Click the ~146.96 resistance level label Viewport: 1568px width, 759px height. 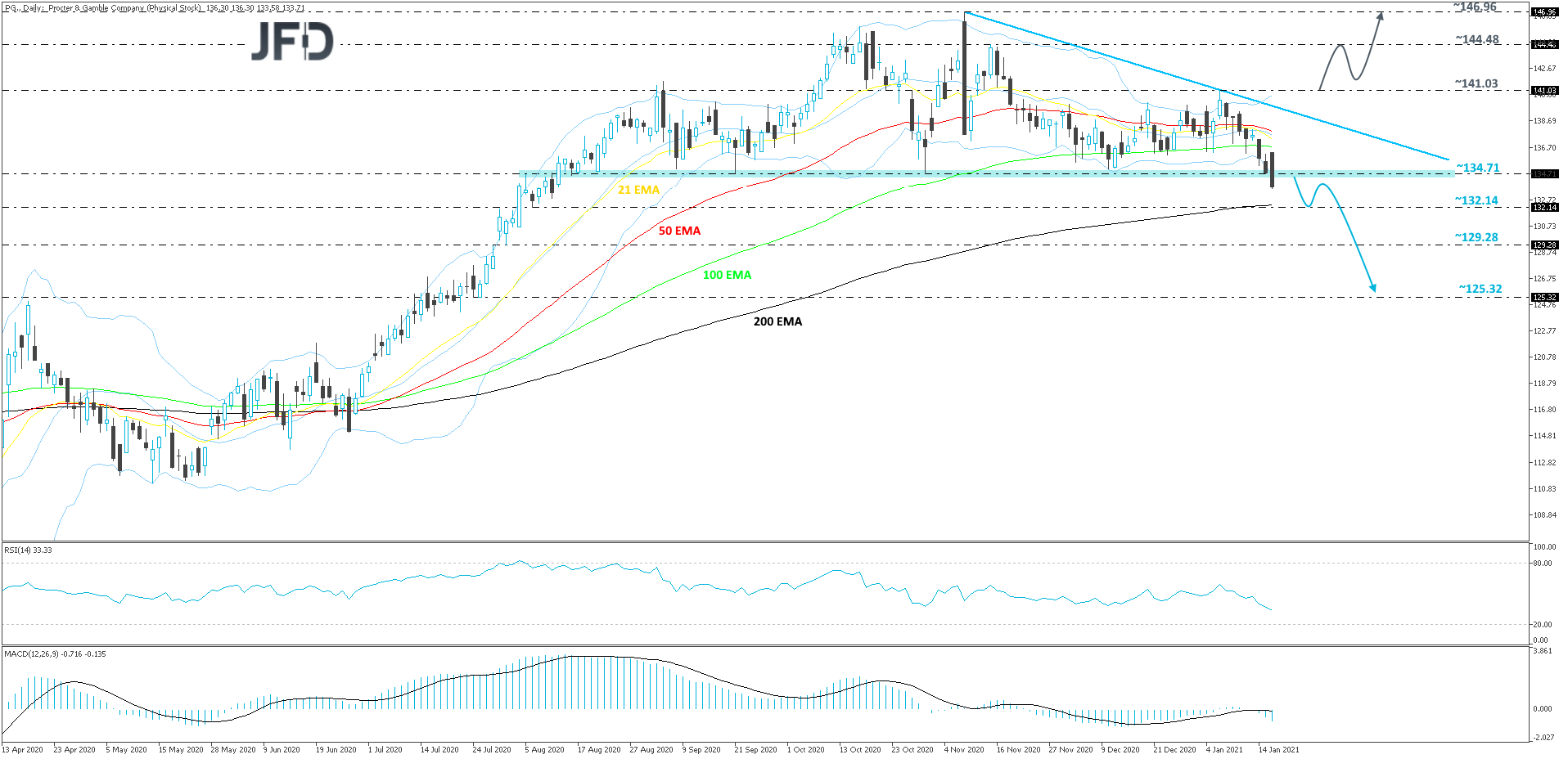(1475, 7)
